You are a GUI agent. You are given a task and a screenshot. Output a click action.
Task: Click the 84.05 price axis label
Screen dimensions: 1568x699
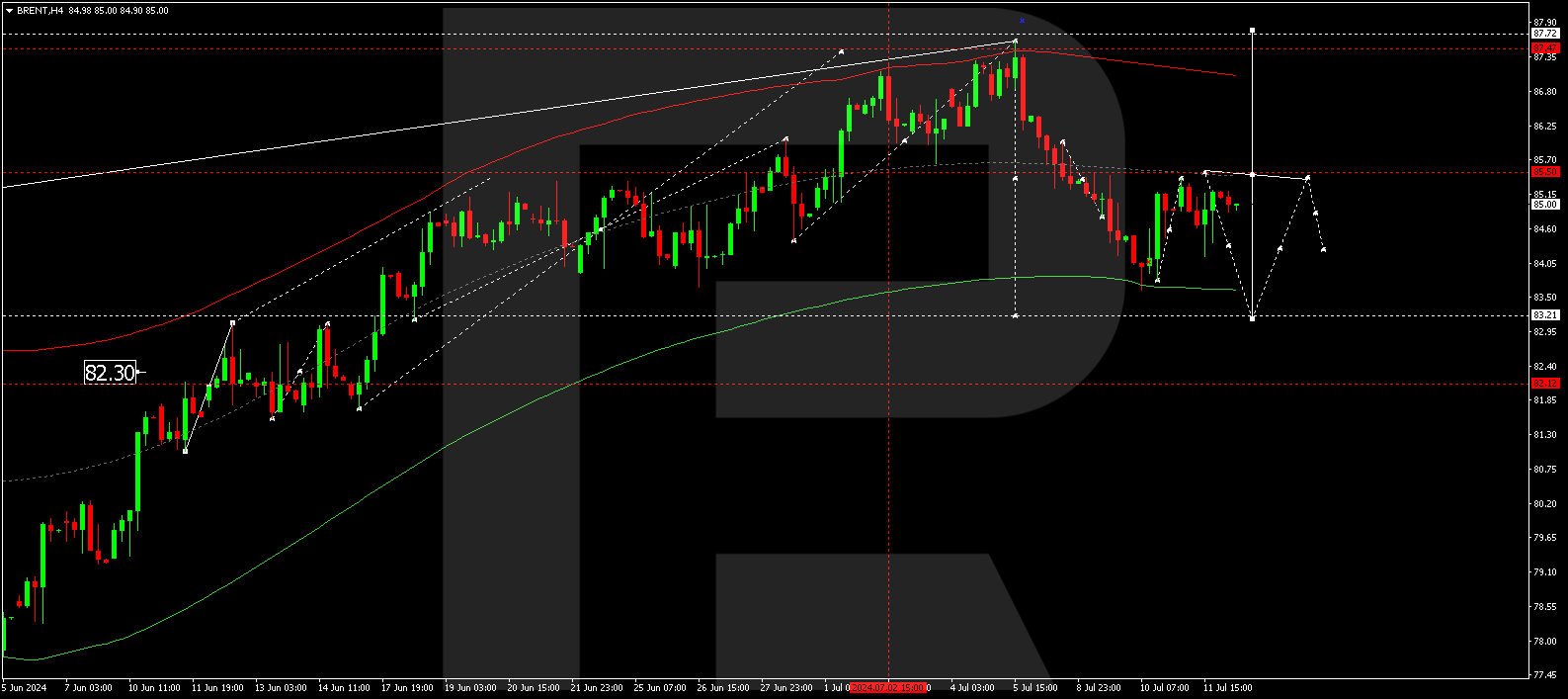pos(1544,264)
